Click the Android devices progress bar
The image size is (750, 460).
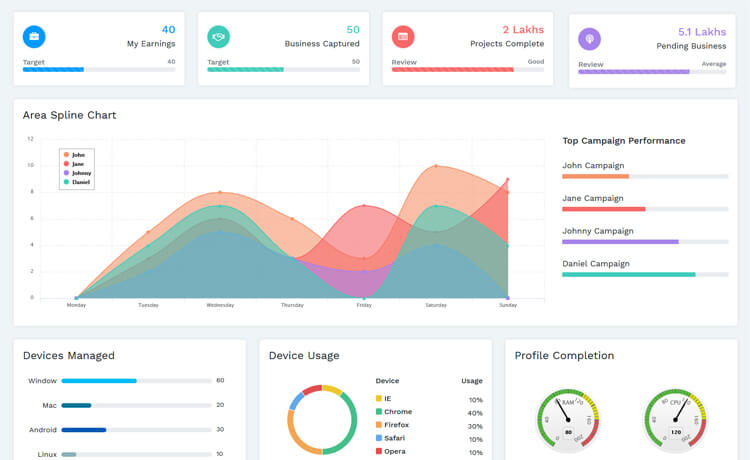pos(136,430)
